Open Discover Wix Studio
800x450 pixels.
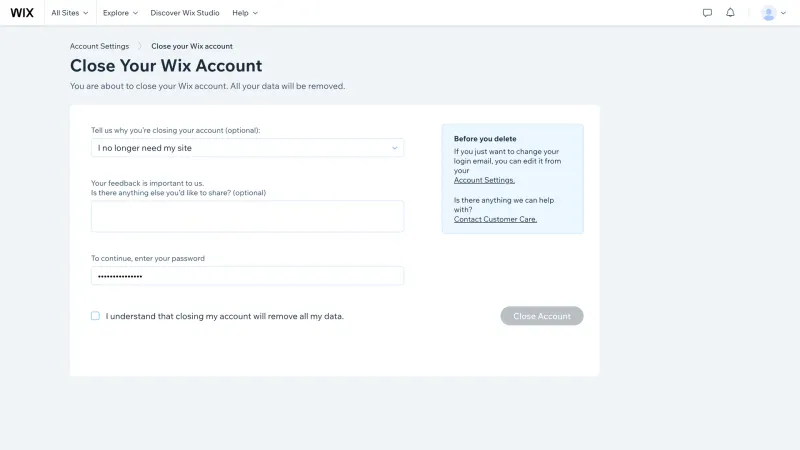[185, 13]
